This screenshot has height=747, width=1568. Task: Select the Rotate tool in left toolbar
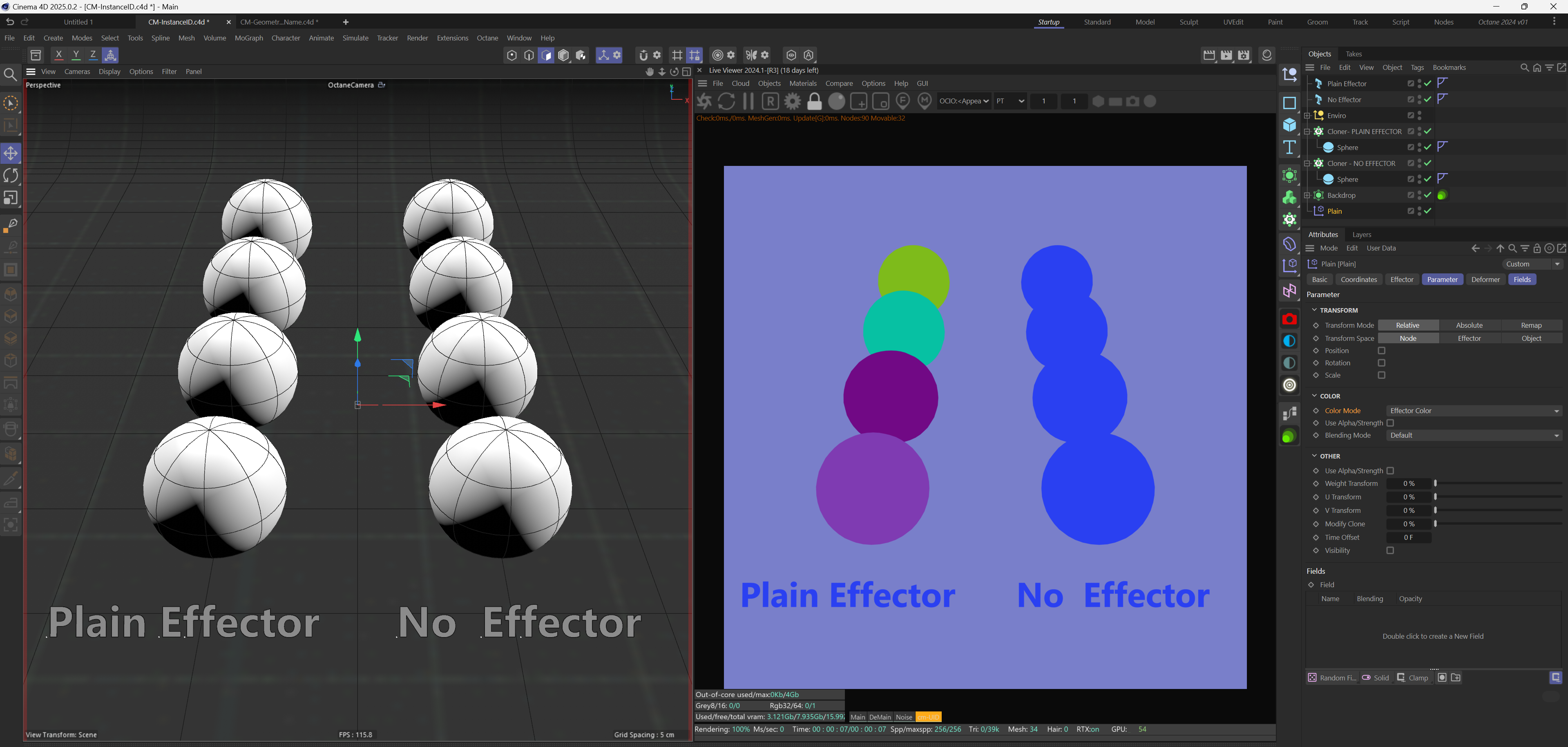11,175
